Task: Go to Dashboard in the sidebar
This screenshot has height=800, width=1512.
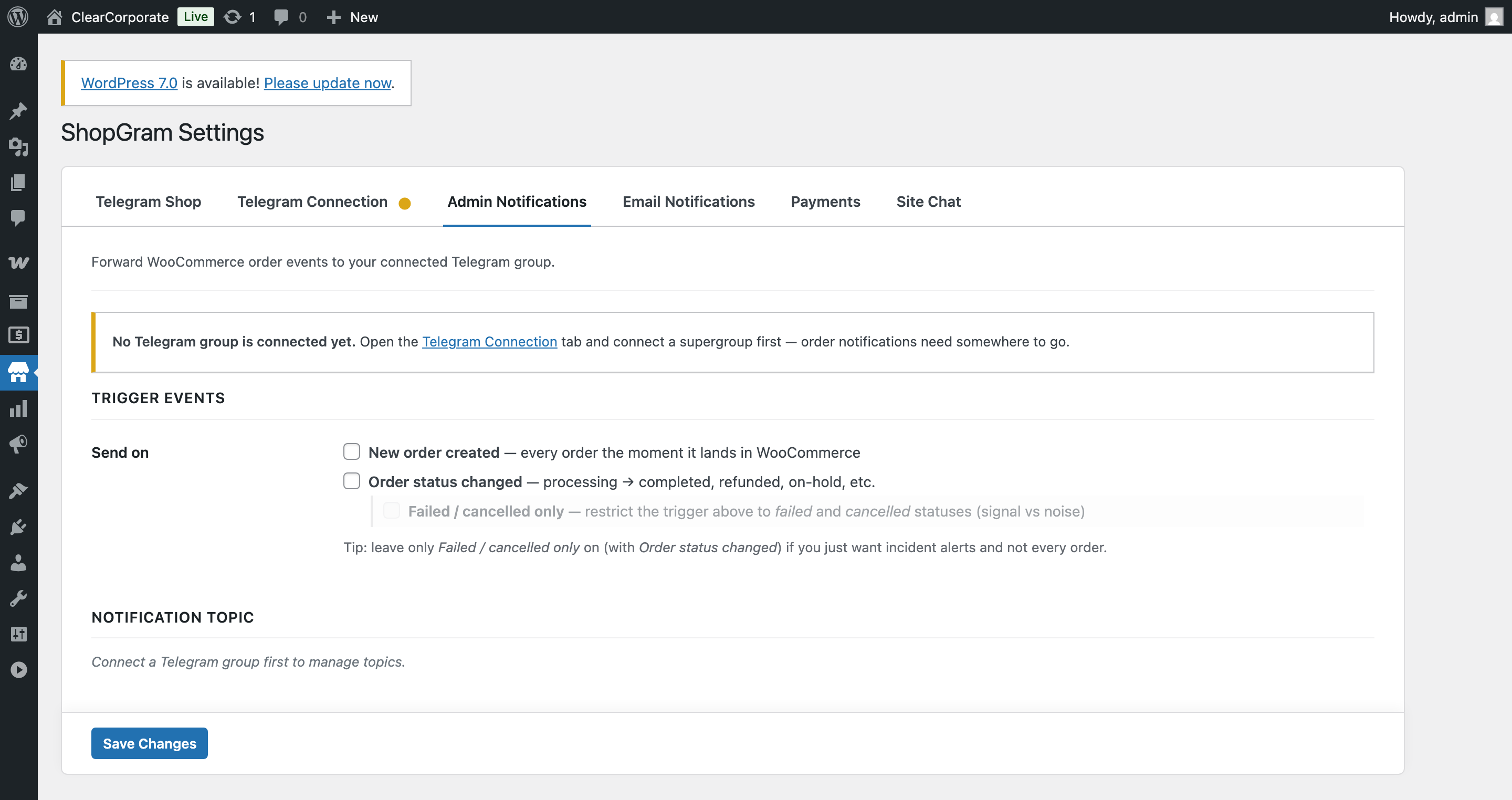Action: pos(19,64)
